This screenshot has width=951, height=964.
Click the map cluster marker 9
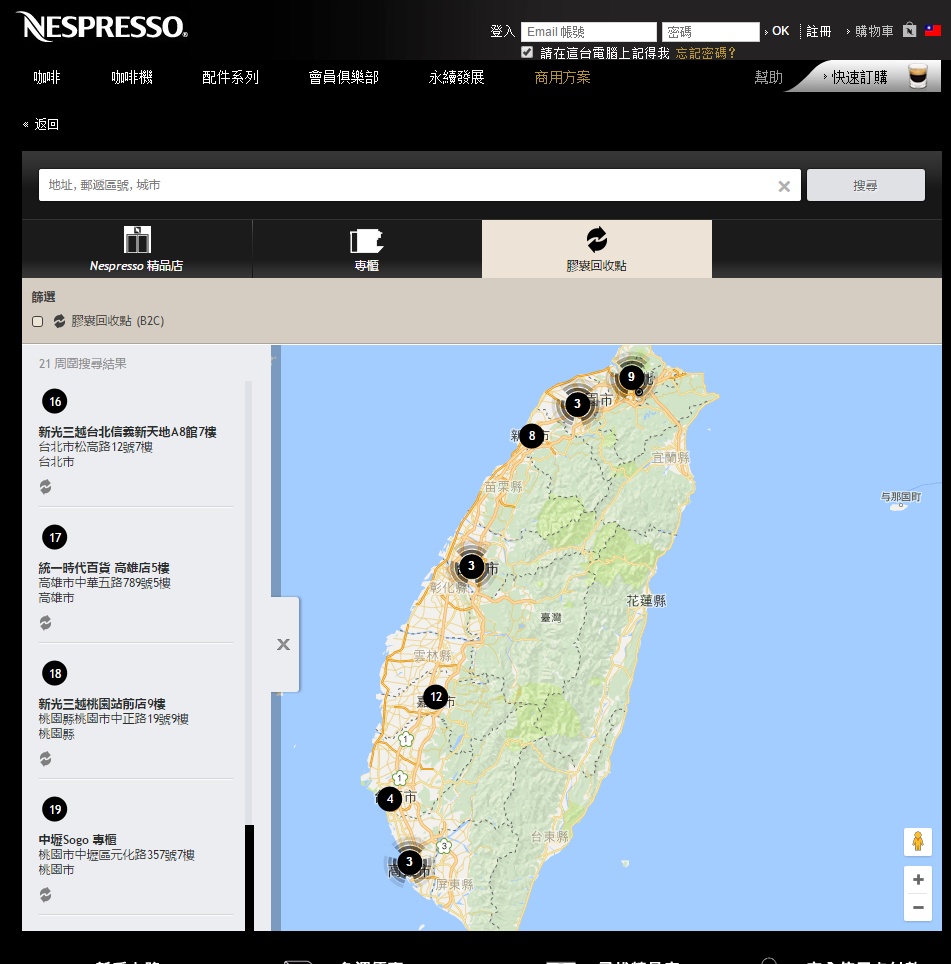tap(631, 377)
